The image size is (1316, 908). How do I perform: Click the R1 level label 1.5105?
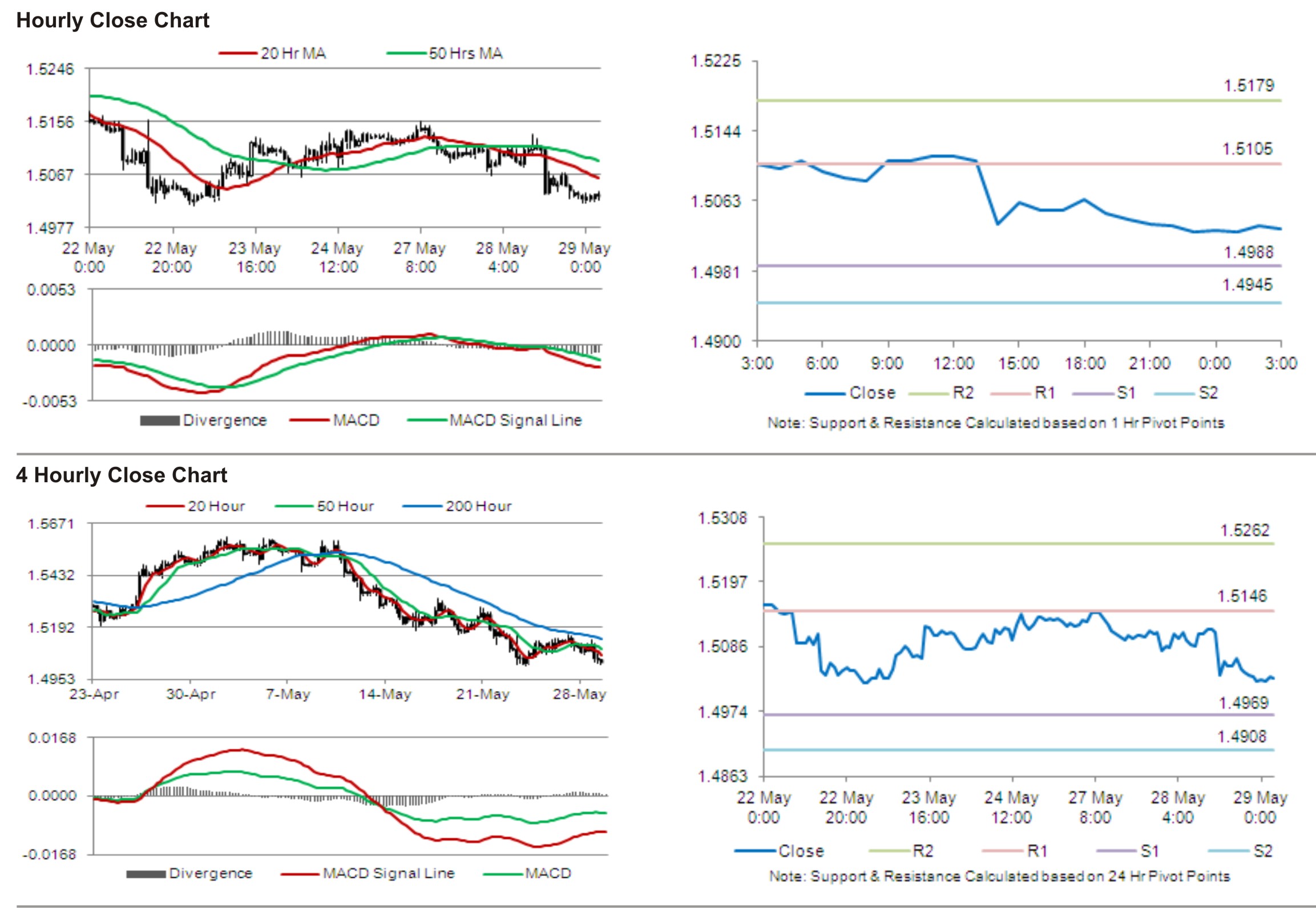point(1248,149)
